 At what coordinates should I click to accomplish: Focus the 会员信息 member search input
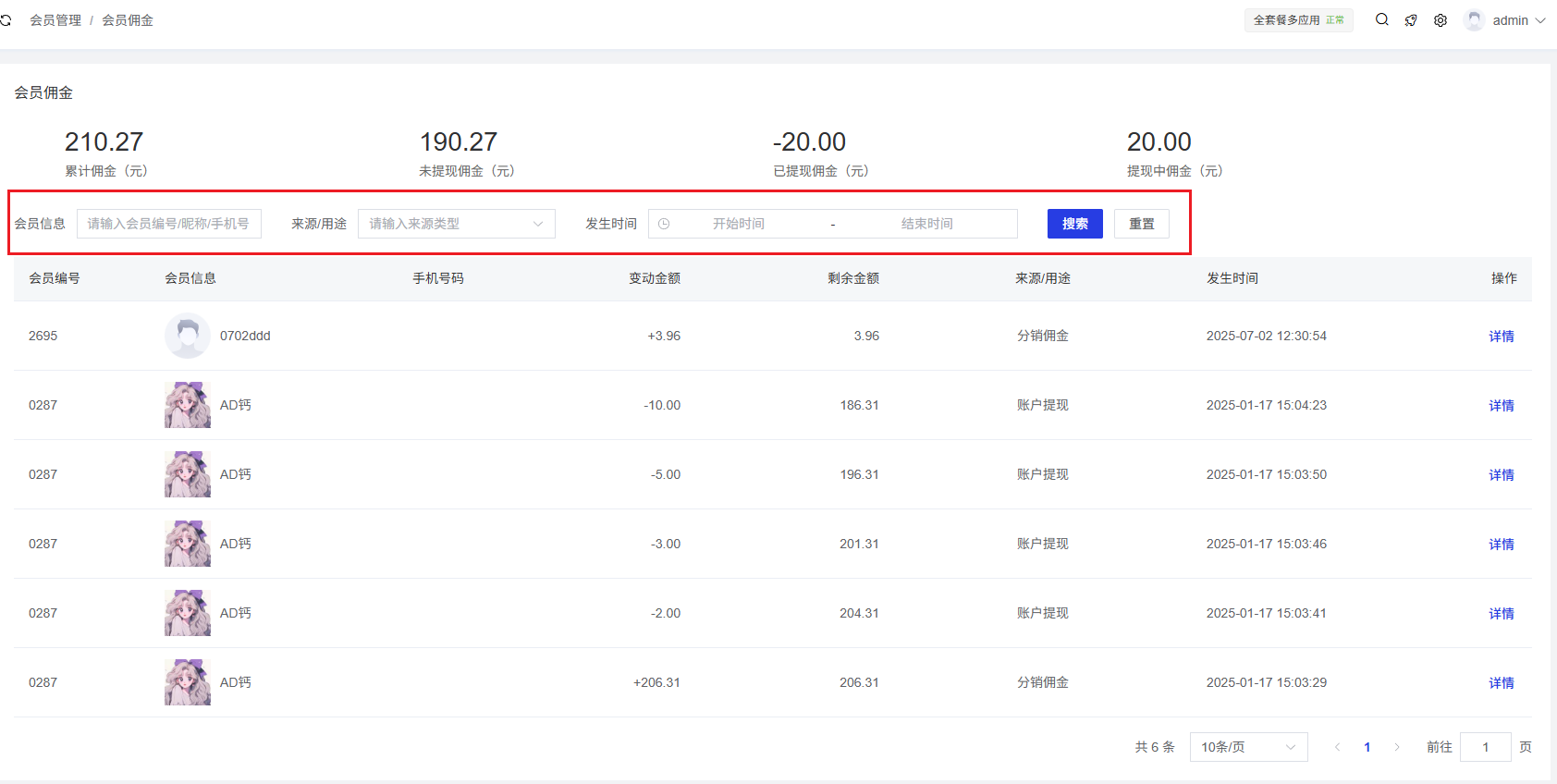click(x=168, y=224)
